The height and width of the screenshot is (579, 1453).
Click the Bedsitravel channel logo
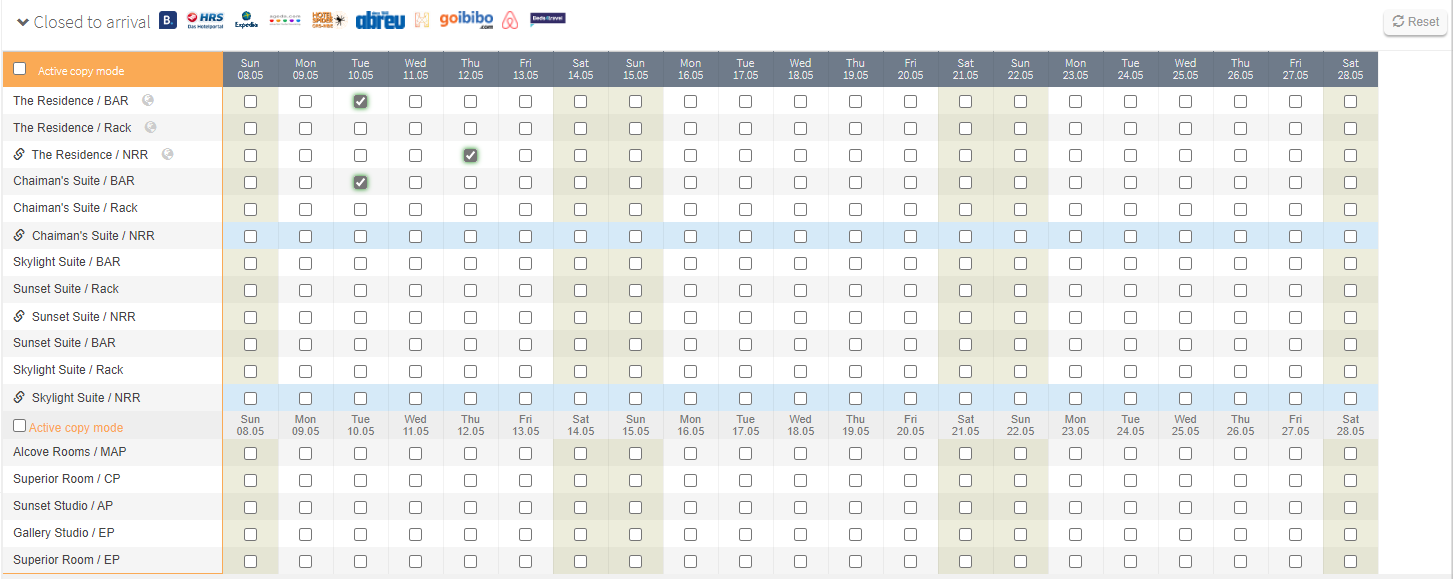click(x=548, y=18)
